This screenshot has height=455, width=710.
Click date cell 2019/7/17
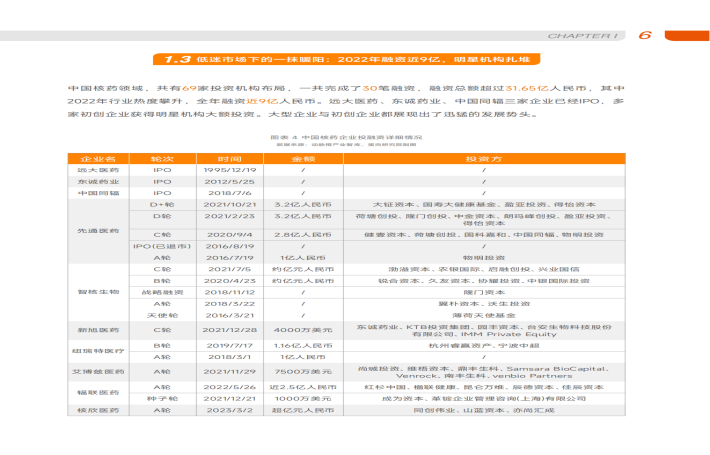coord(230,345)
